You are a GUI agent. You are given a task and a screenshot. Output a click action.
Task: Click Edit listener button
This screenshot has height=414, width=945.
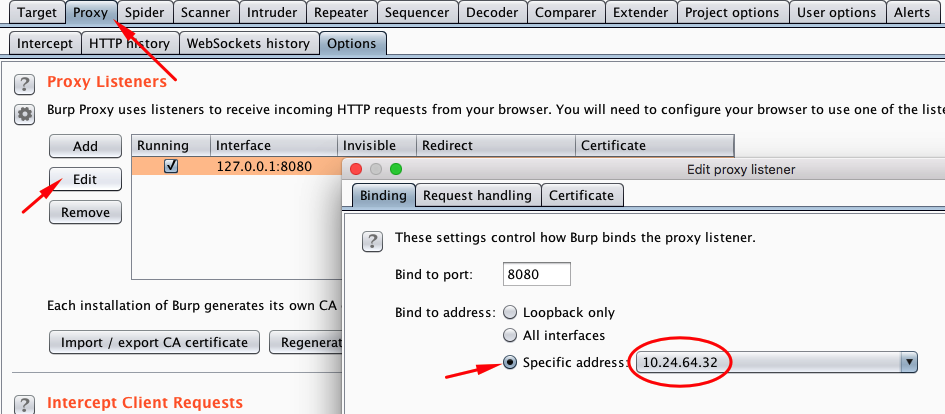[85, 179]
